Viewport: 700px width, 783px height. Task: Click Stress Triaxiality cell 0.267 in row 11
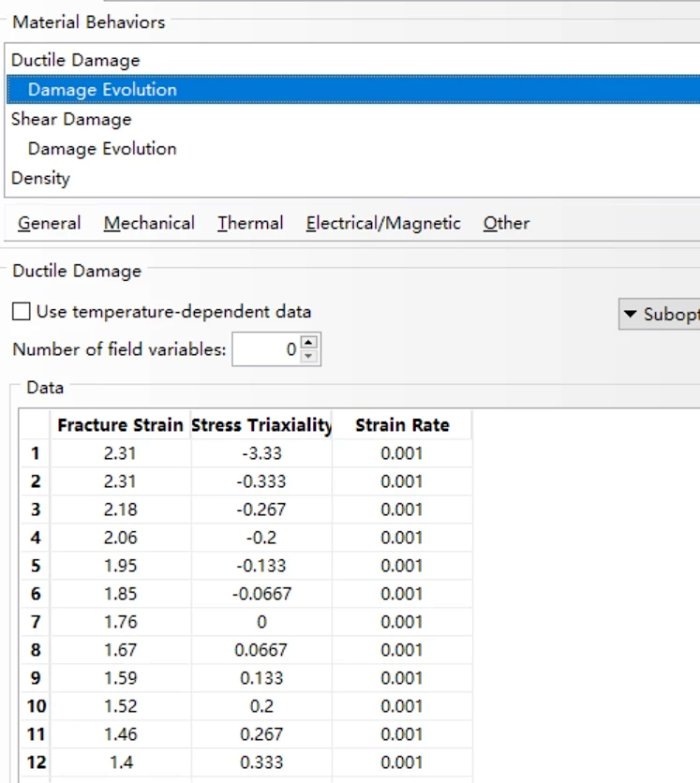261,734
